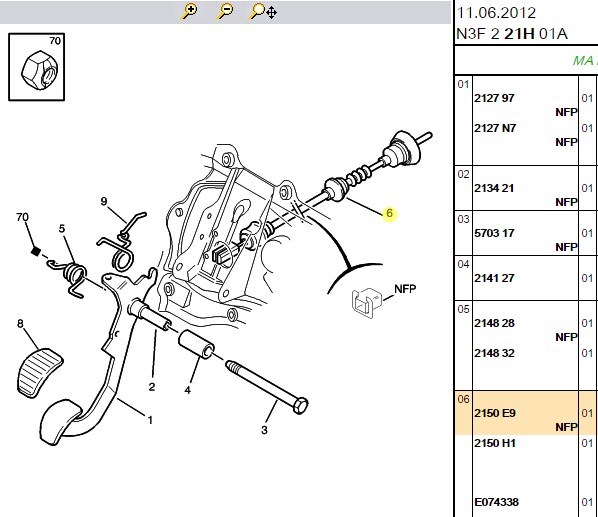
Task: Click the NFP clip part drawing
Action: [x=366, y=302]
